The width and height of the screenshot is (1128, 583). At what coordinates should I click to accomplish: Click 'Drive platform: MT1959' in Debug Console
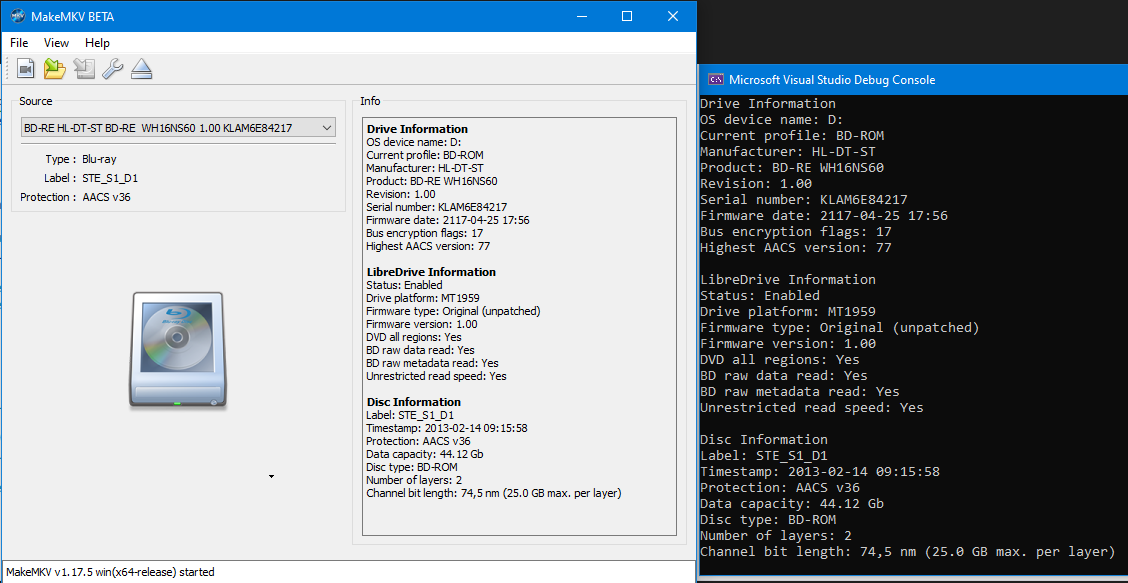788,312
